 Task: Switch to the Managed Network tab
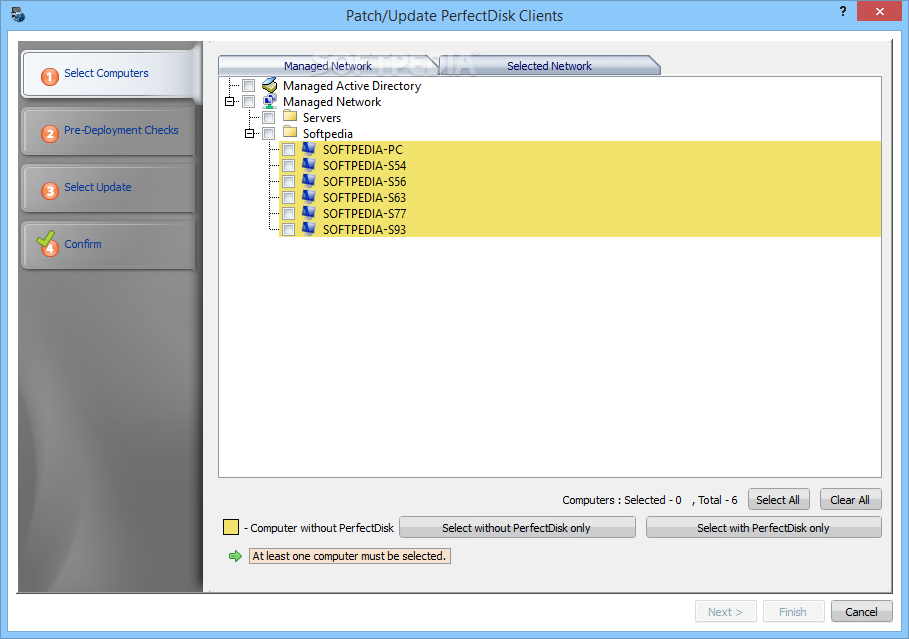click(x=328, y=66)
